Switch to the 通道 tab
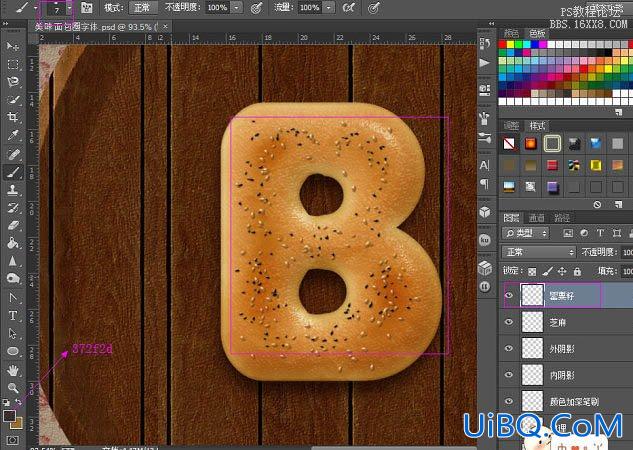Viewport: 633px width, 450px height. click(x=537, y=218)
